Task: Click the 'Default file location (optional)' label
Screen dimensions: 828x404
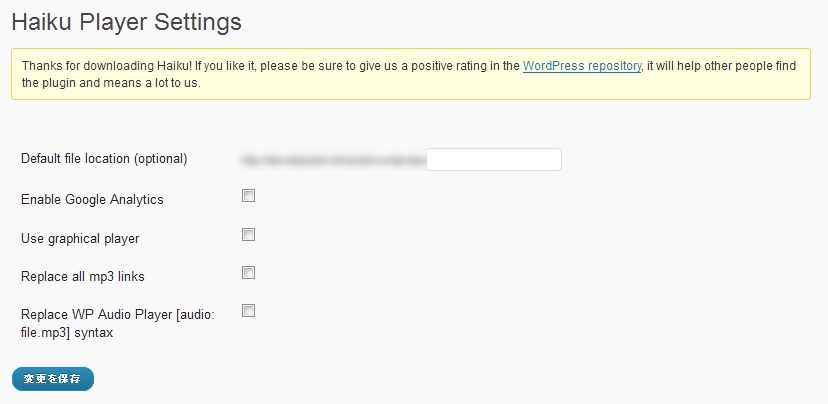Action: (104, 159)
